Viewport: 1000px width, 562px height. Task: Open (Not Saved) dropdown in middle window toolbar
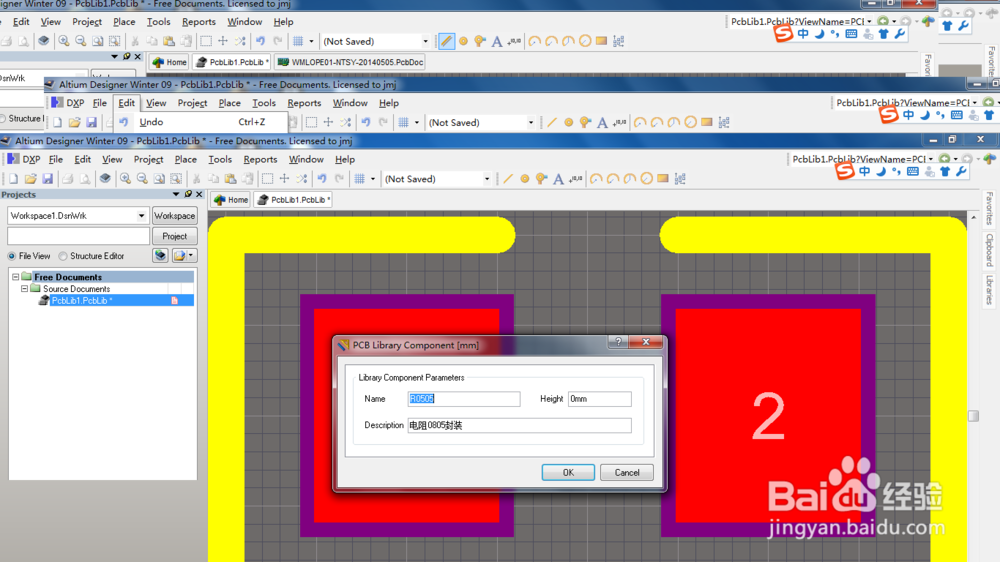[531, 122]
